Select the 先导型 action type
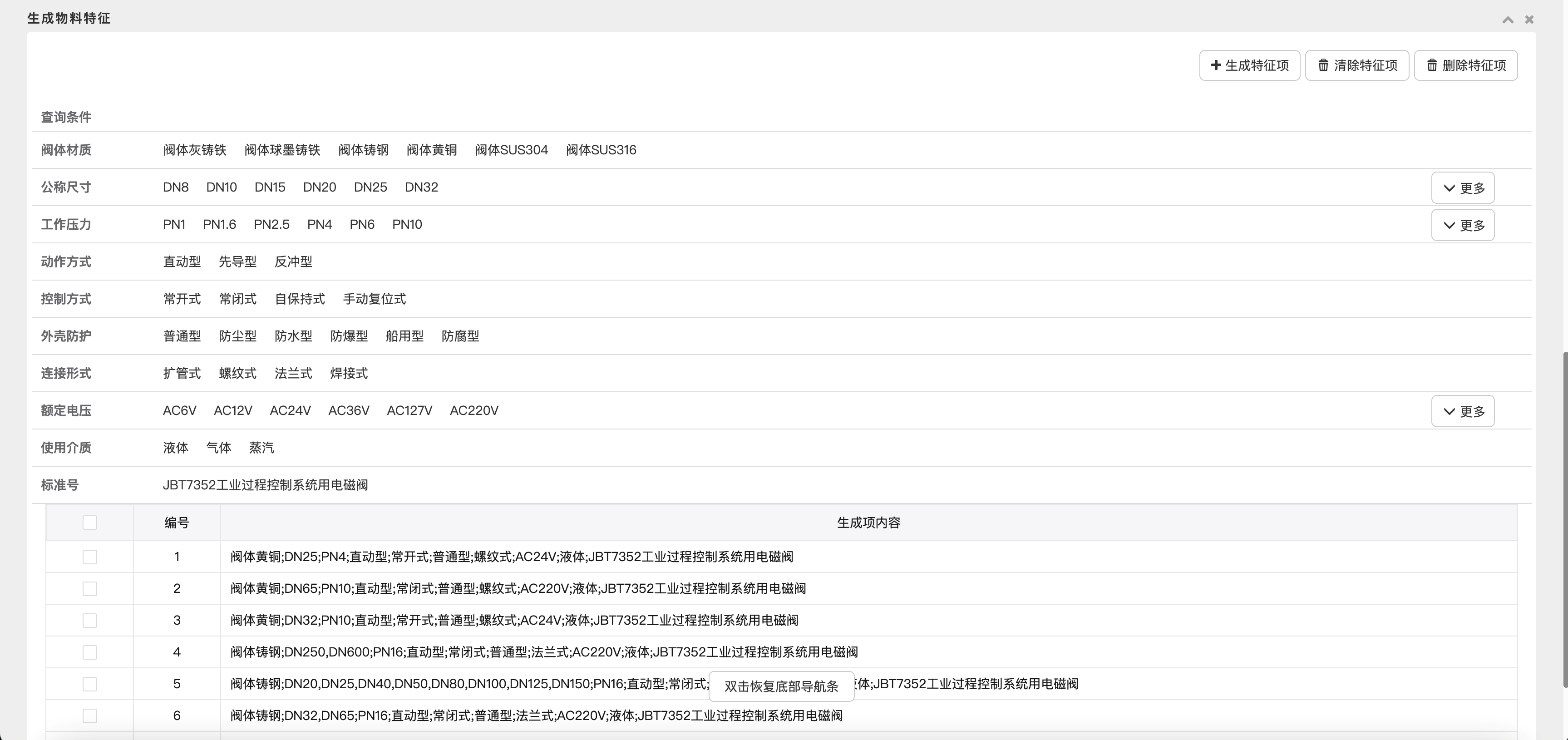Screen dimensions: 1568x740 click(x=237, y=261)
